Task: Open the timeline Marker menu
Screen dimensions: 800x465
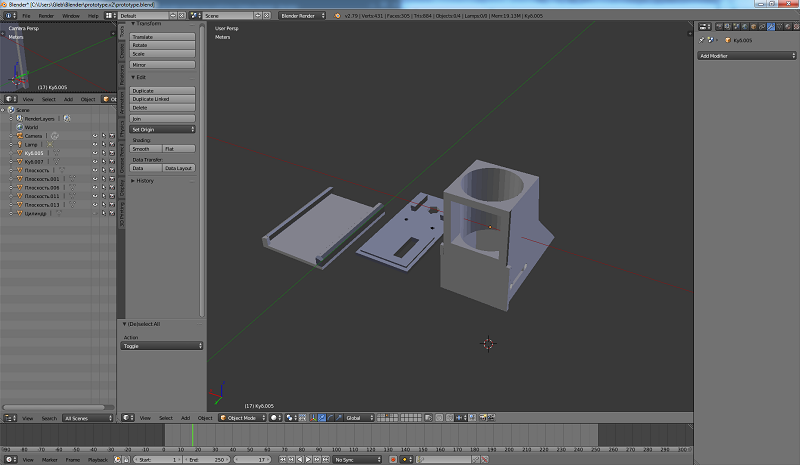Action: (x=49, y=459)
